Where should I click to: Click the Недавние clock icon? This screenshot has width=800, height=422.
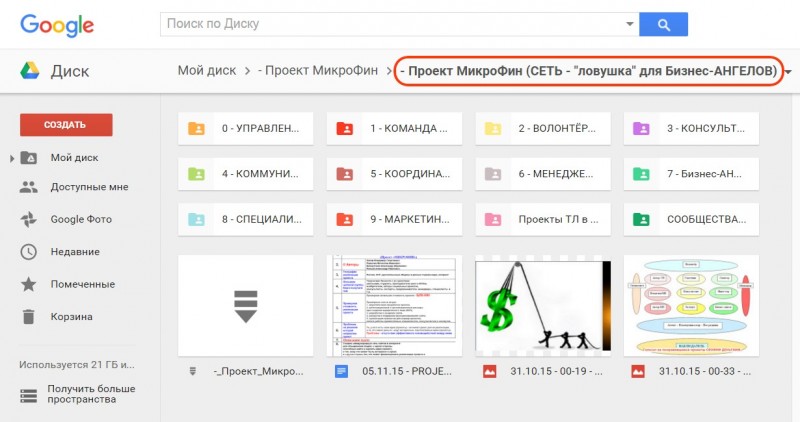[29, 252]
